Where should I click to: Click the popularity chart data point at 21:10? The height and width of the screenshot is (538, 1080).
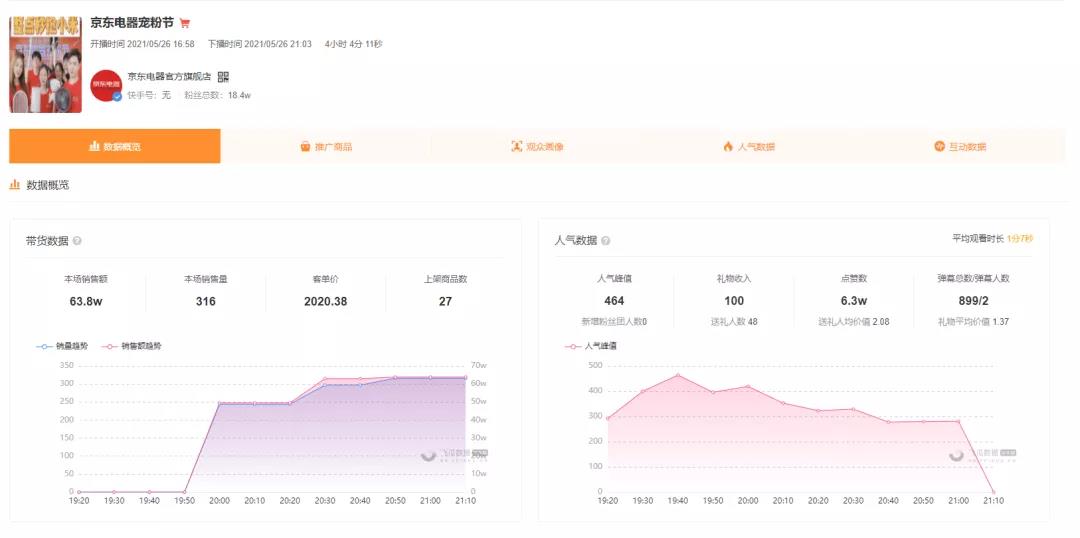point(993,492)
